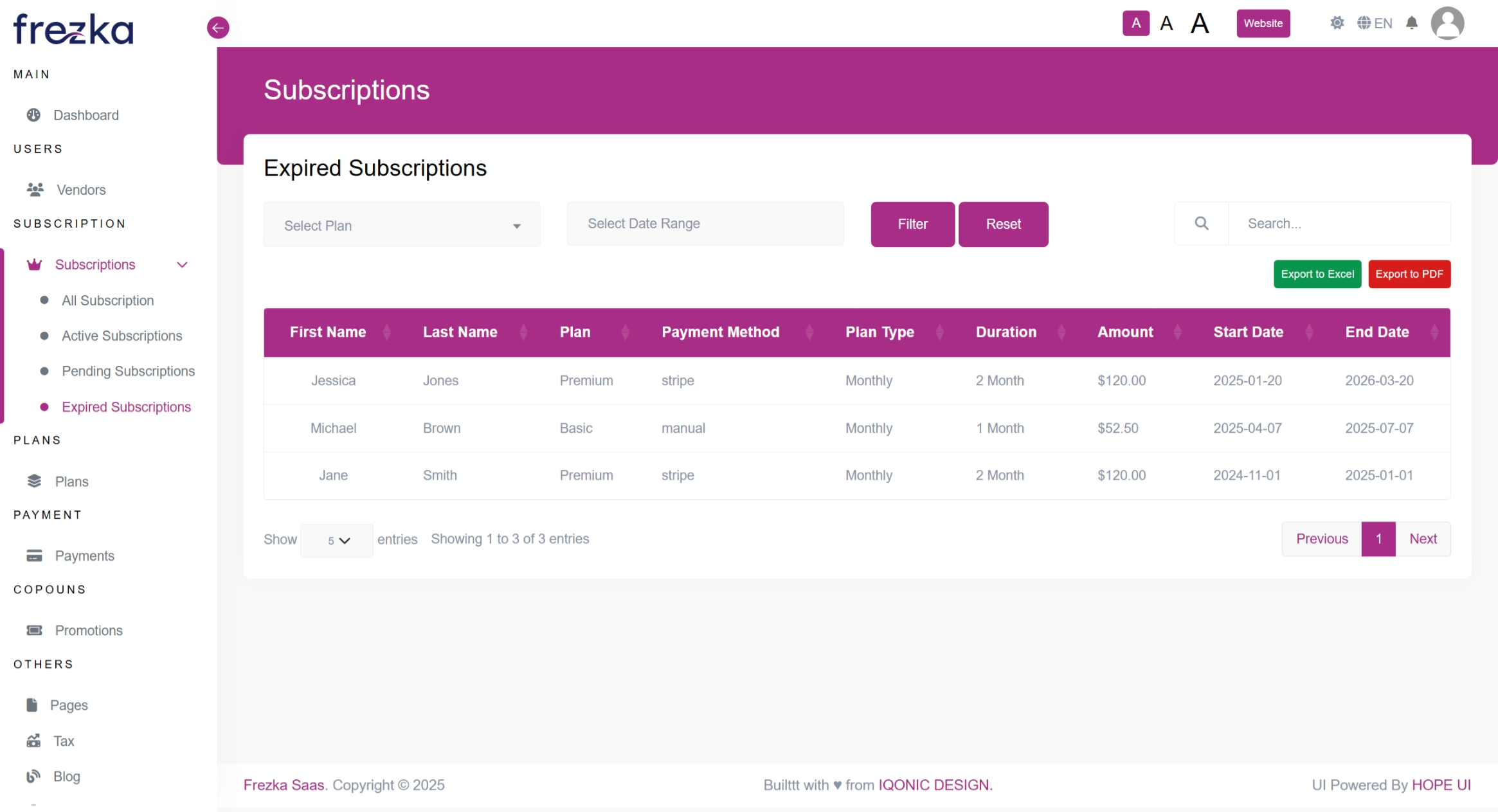Open the entries-per-page dropdown showing 5
Screen dimensions: 1498x812
(x=337, y=540)
